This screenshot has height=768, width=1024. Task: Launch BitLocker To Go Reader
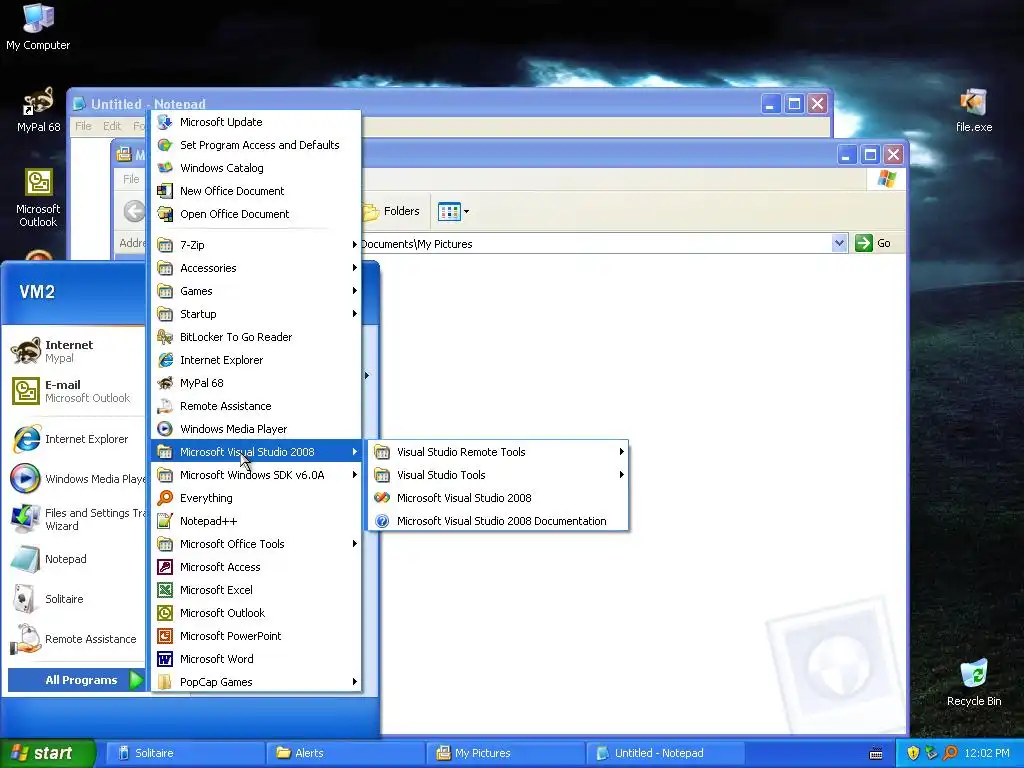[256, 337]
